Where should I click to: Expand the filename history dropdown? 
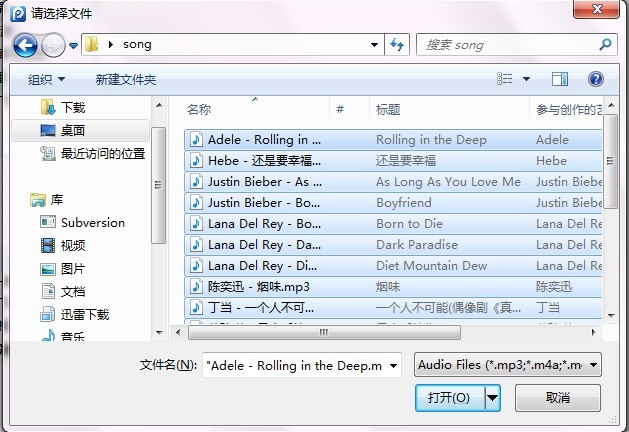394,365
